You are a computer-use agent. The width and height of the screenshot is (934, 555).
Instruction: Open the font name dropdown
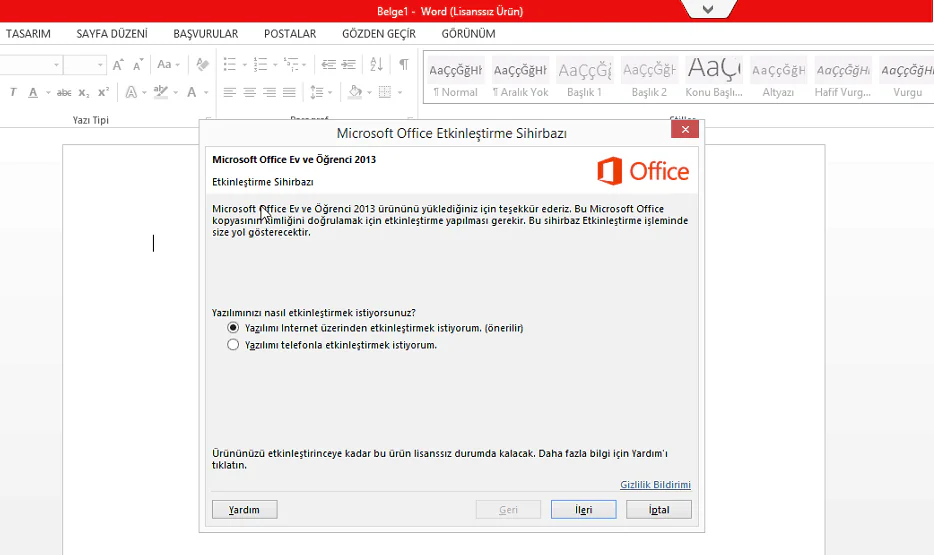(x=56, y=65)
